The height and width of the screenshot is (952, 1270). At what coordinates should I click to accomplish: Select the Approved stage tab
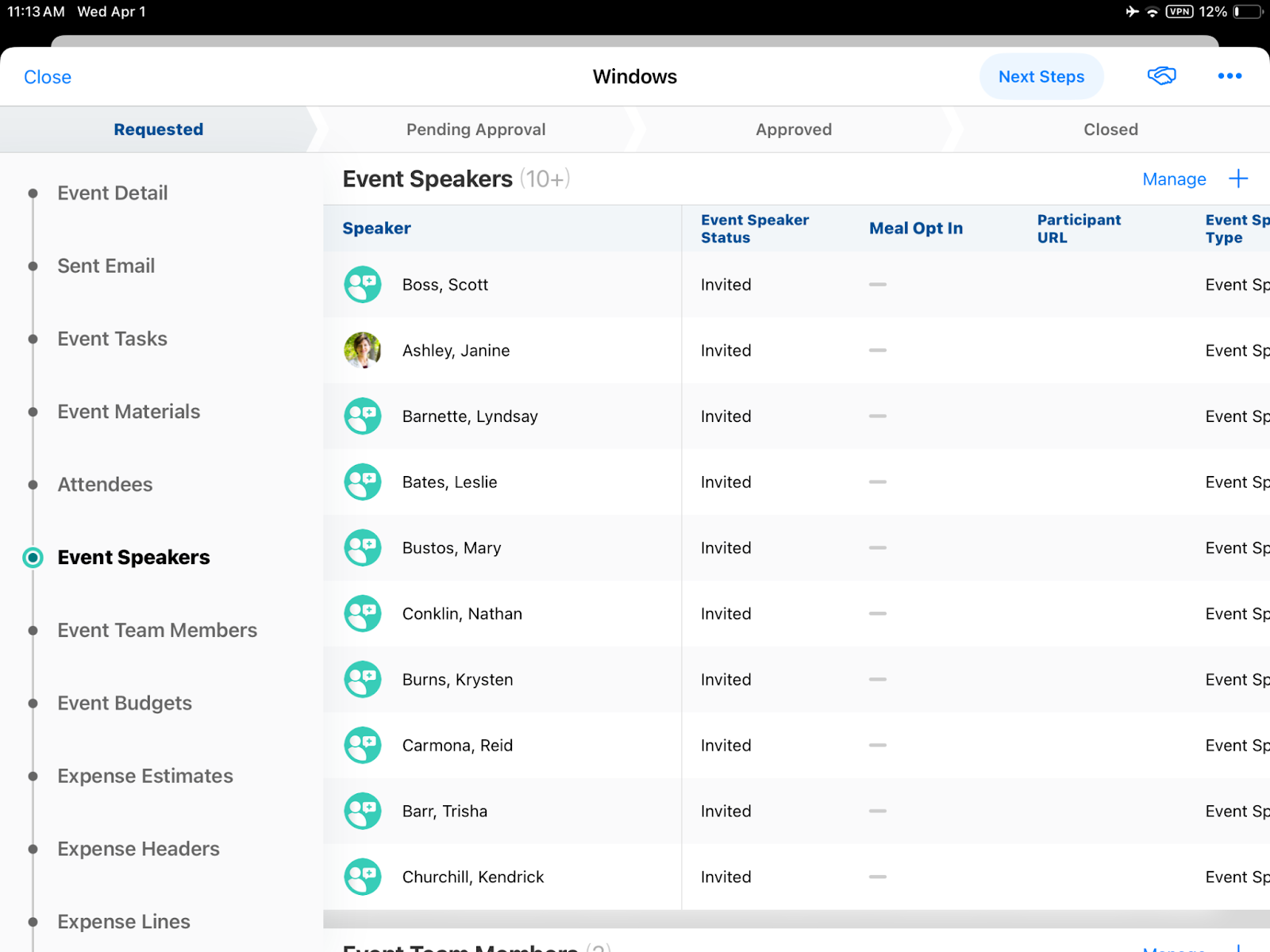coord(793,129)
